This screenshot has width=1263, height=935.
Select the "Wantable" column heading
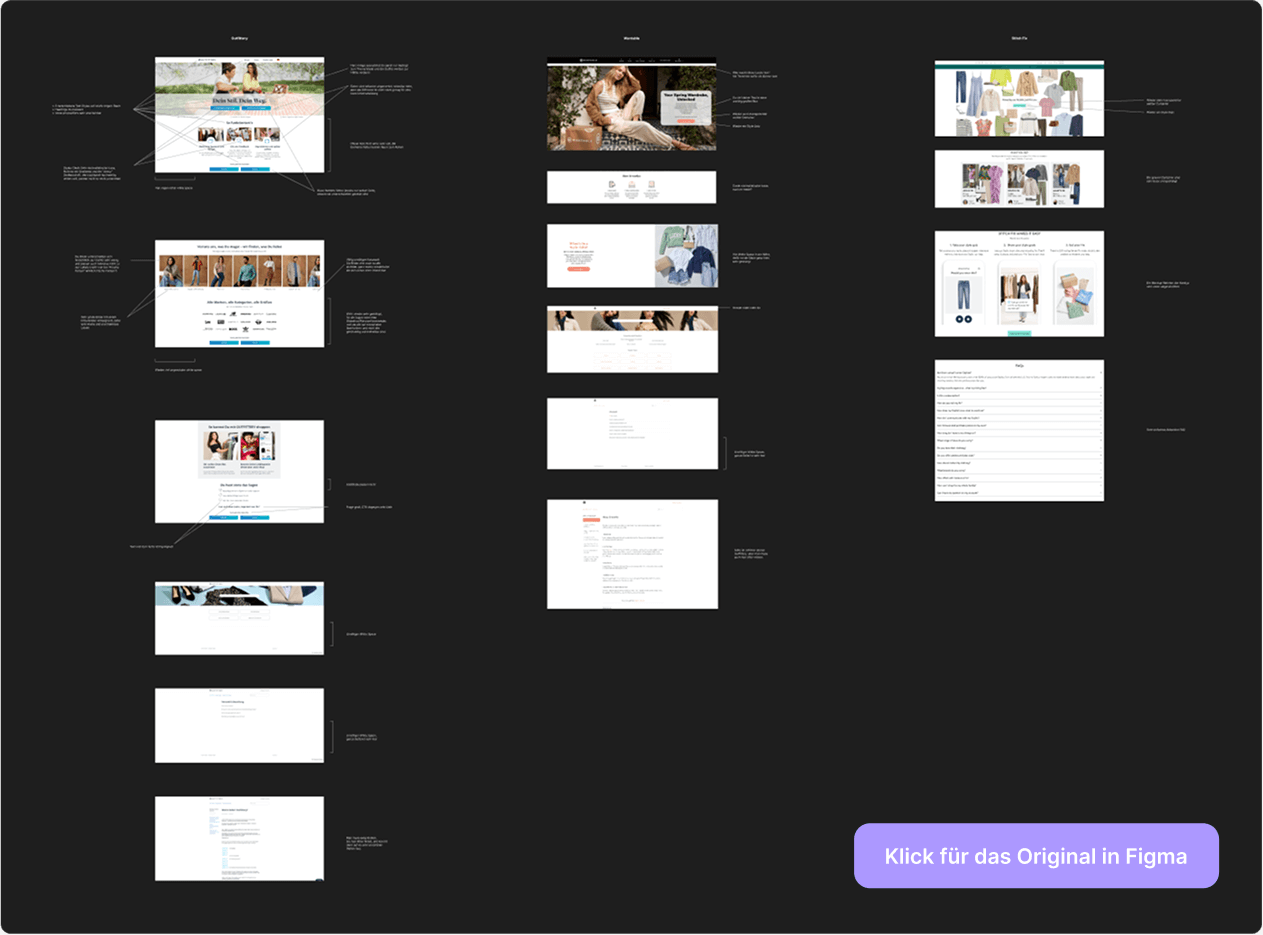pyautogui.click(x=631, y=39)
